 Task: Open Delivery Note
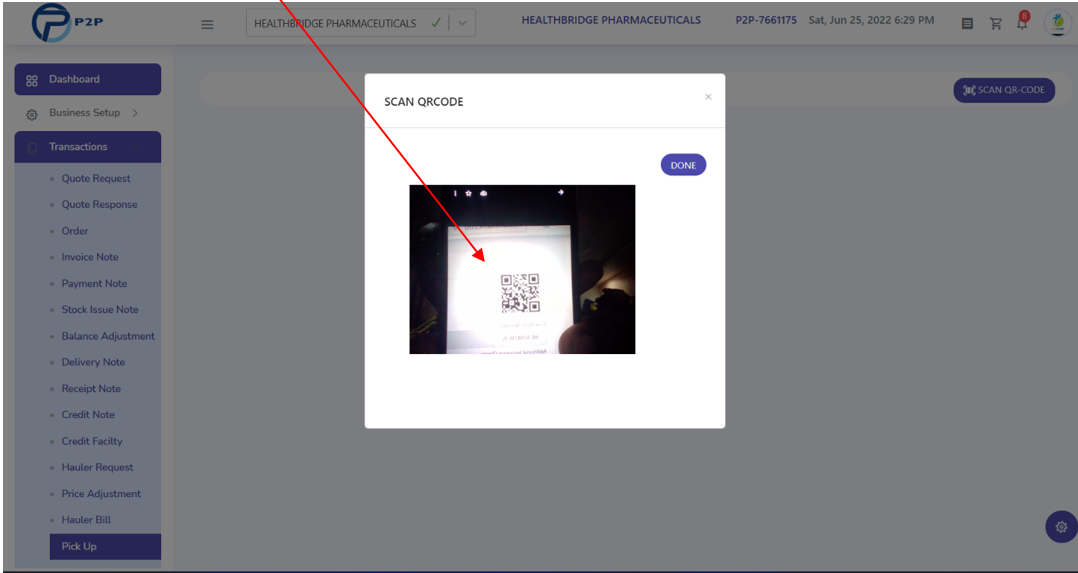[93, 362]
